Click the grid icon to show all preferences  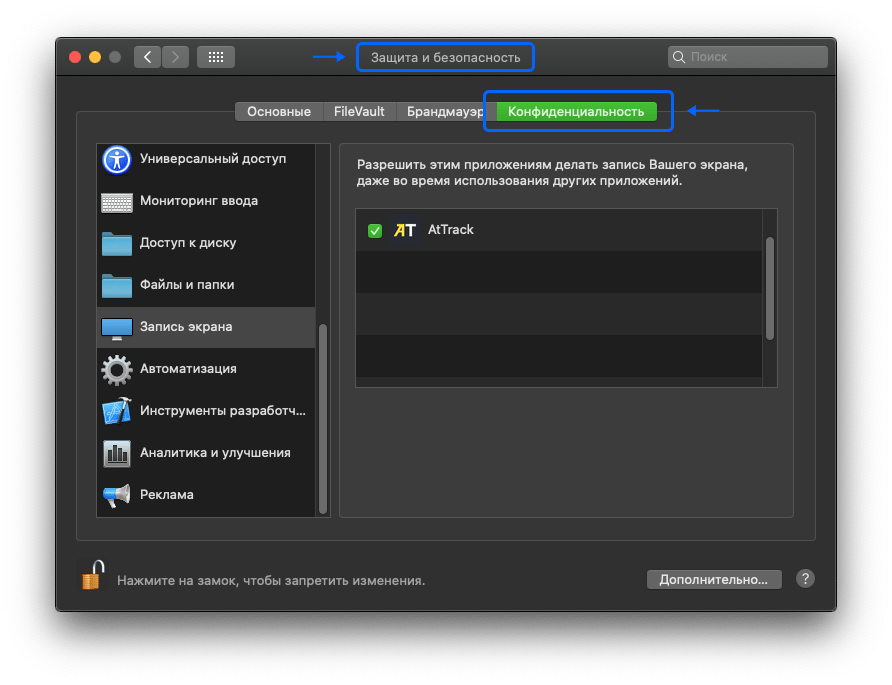pyautogui.click(x=216, y=57)
